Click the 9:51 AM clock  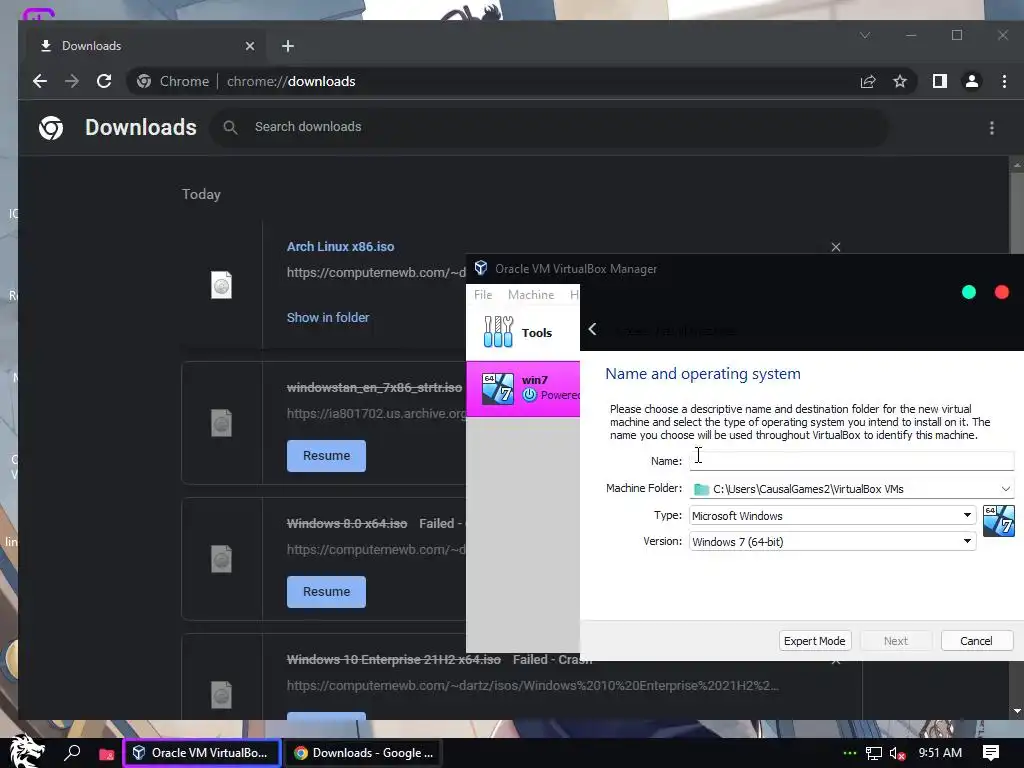[x=940, y=753]
